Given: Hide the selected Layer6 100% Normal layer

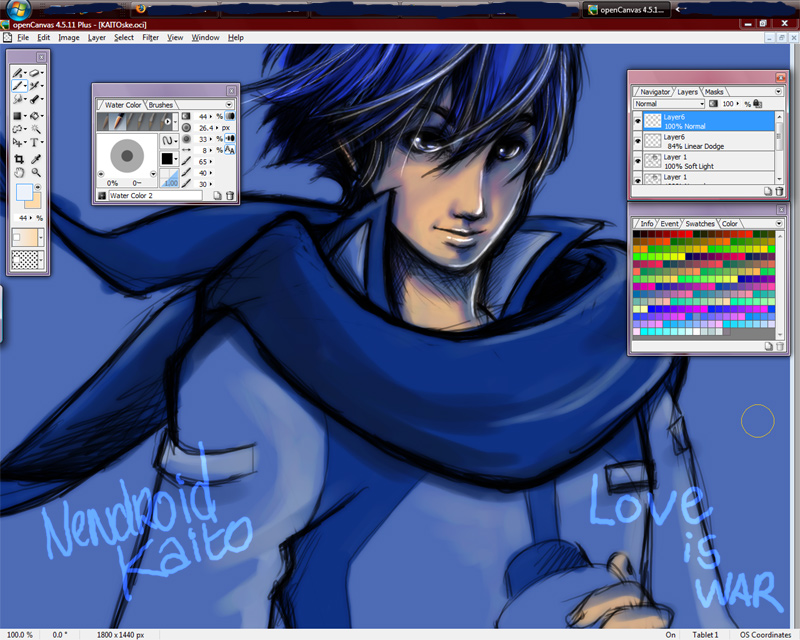Looking at the screenshot, I should tap(638, 121).
